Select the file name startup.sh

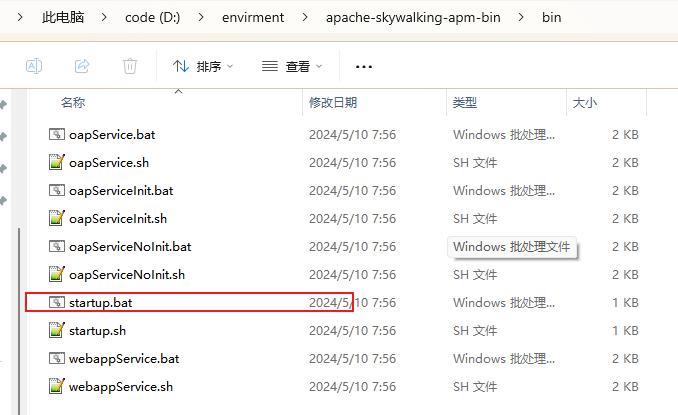tap(98, 331)
